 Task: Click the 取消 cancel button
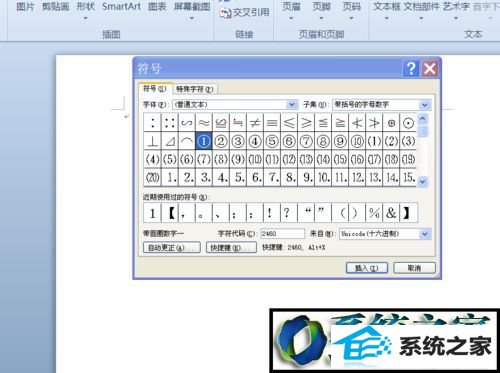pyautogui.click(x=414, y=268)
